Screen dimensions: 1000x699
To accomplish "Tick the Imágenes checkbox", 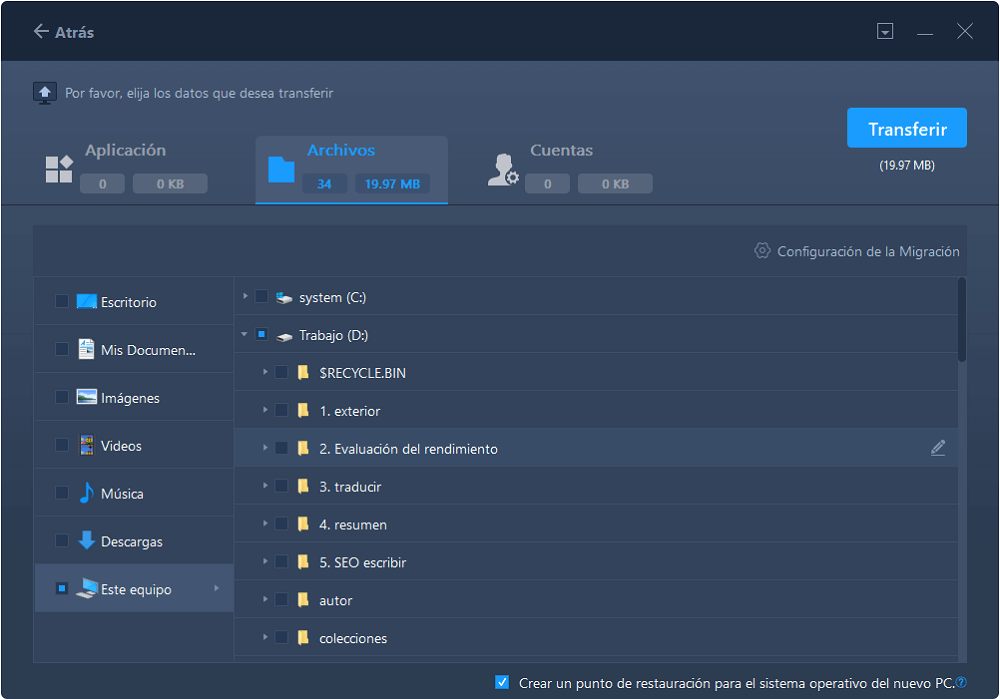I will click(62, 397).
